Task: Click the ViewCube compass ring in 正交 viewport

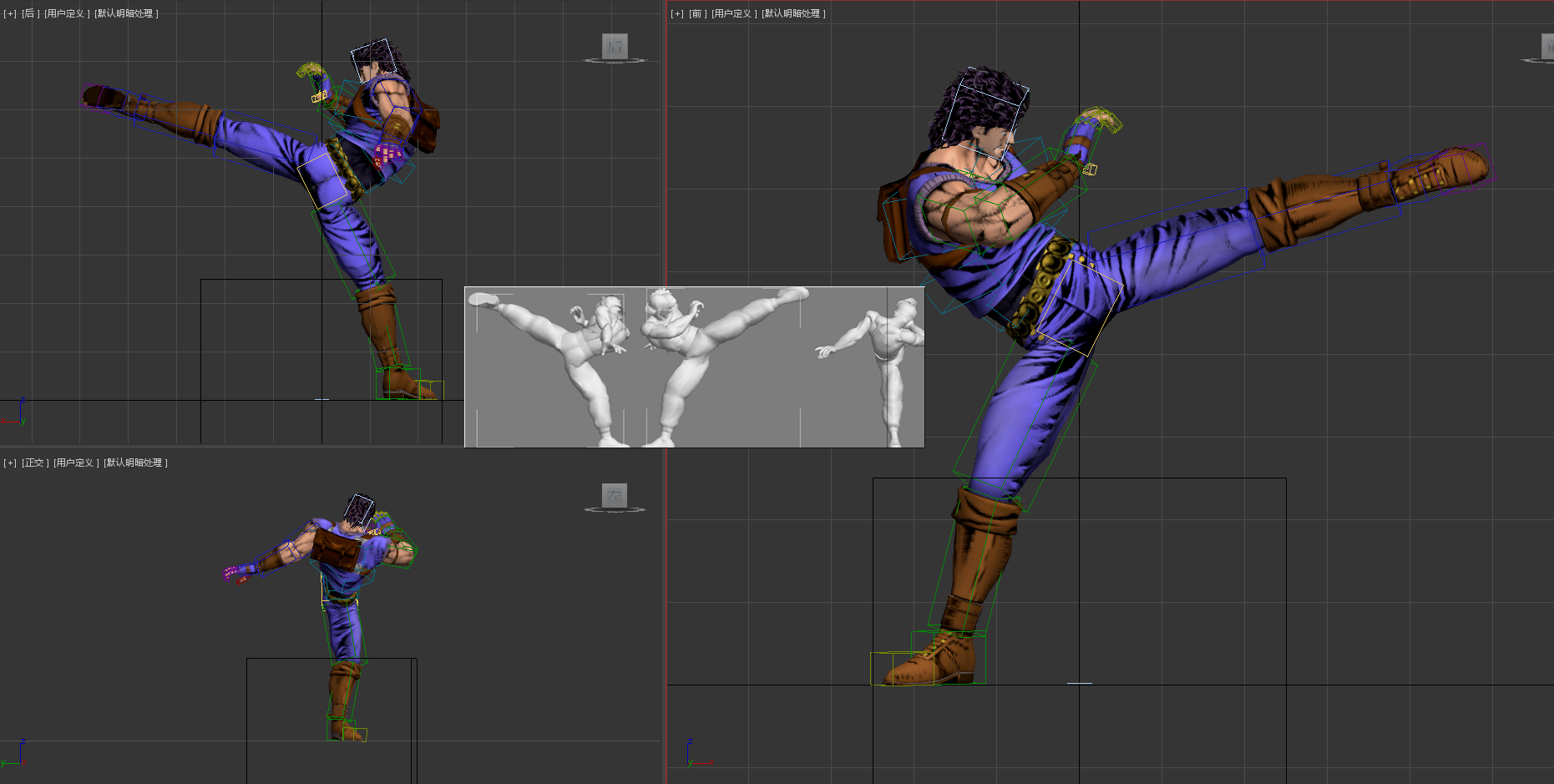Action: (x=615, y=509)
